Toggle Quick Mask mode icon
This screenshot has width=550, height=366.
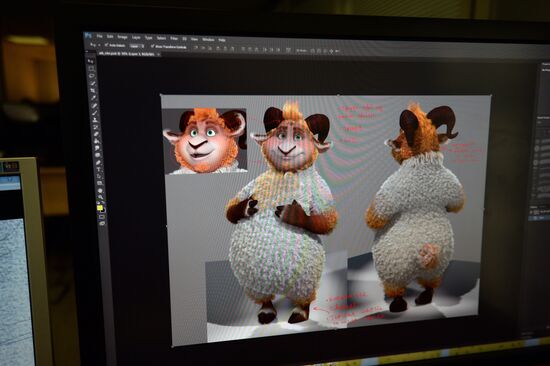102,217
